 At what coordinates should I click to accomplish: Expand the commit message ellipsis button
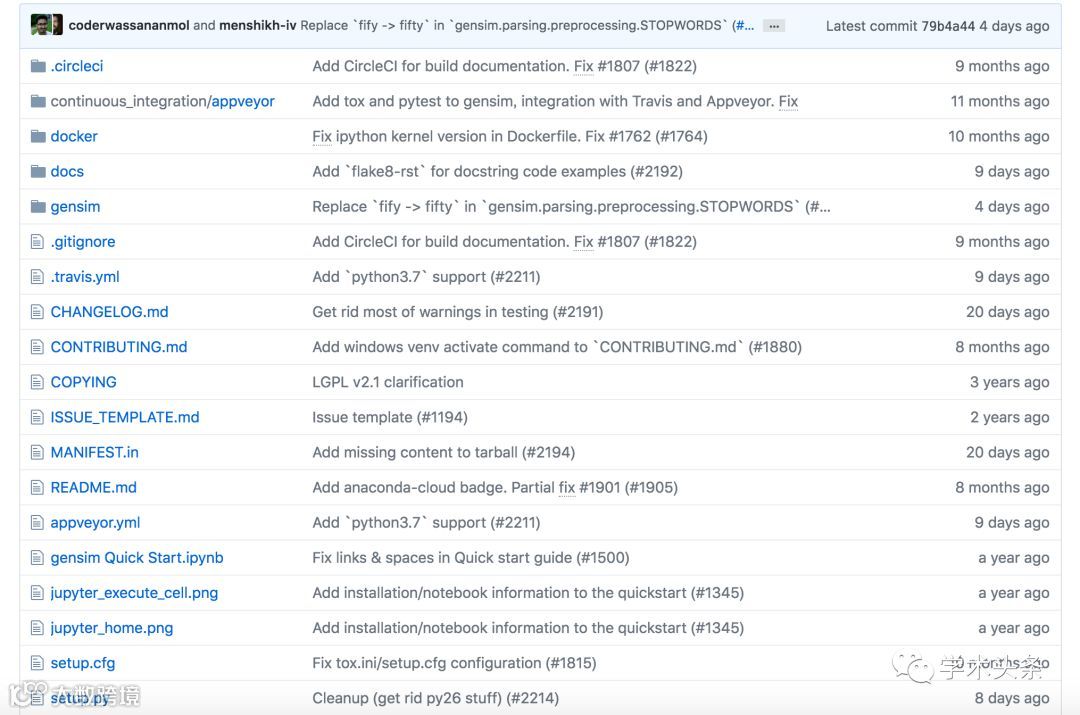(x=773, y=26)
